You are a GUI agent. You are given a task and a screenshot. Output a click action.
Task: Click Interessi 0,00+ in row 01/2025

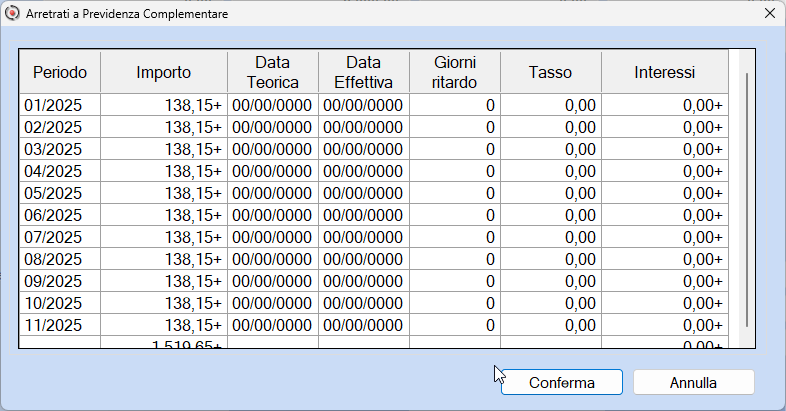pyautogui.click(x=665, y=105)
